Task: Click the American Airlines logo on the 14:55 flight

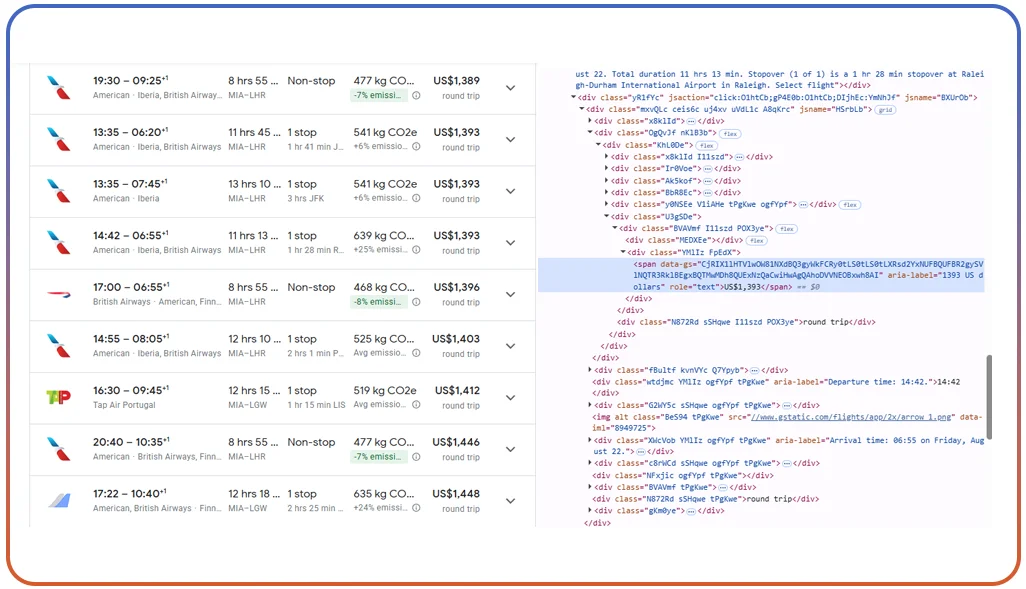Action: click(58, 345)
